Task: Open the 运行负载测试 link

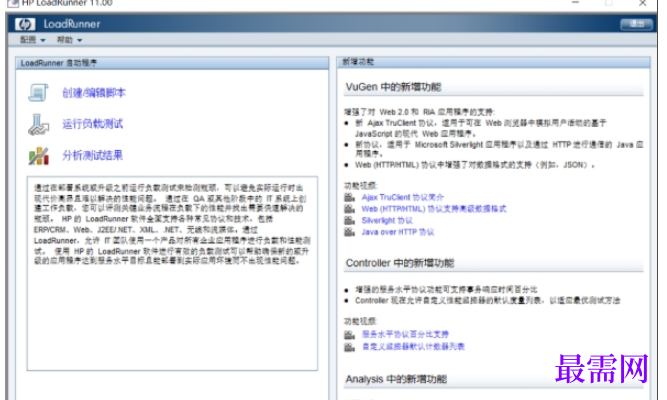Action: [93, 124]
